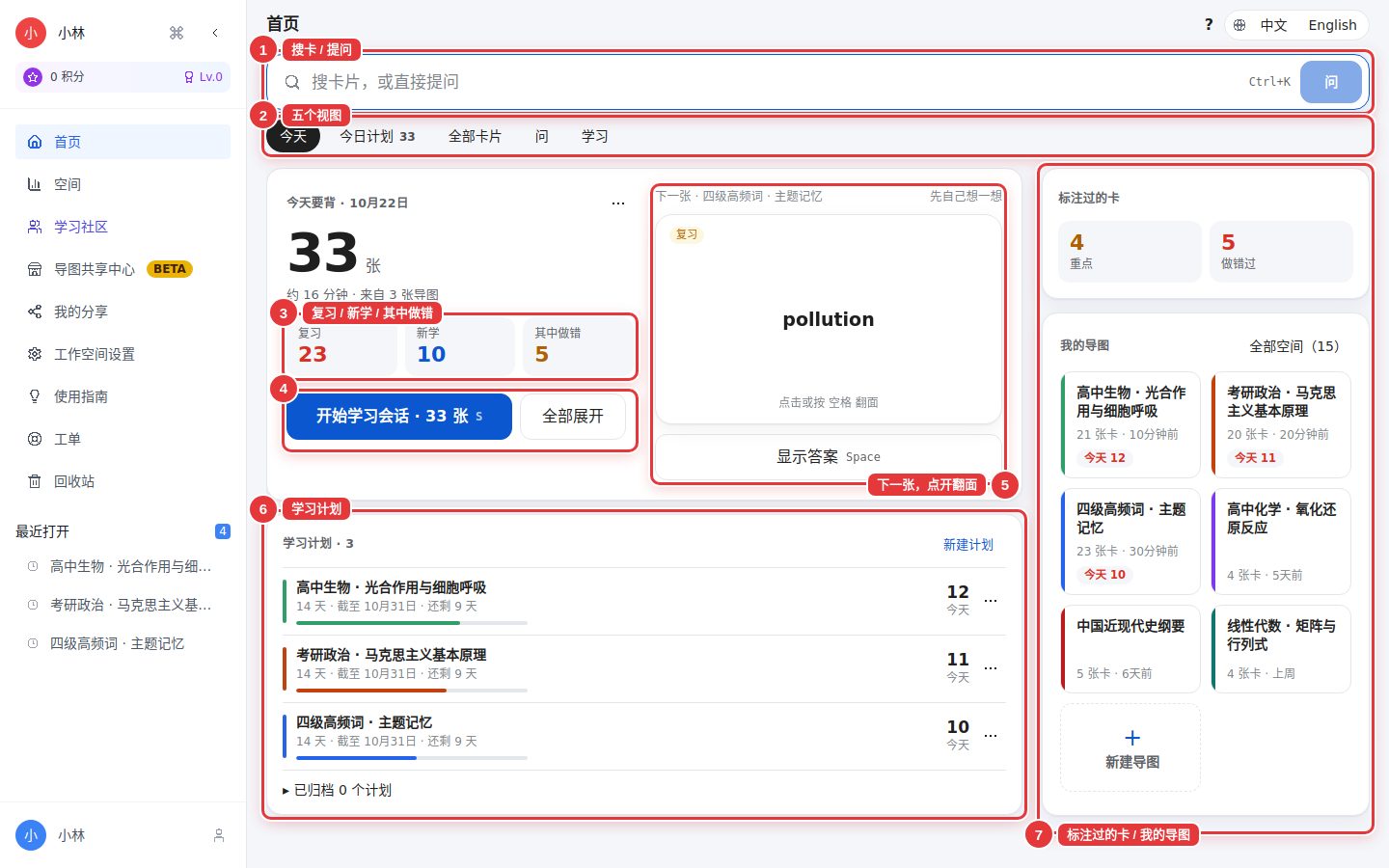Click 开始学习会话 · 33 张 button

coord(399,416)
